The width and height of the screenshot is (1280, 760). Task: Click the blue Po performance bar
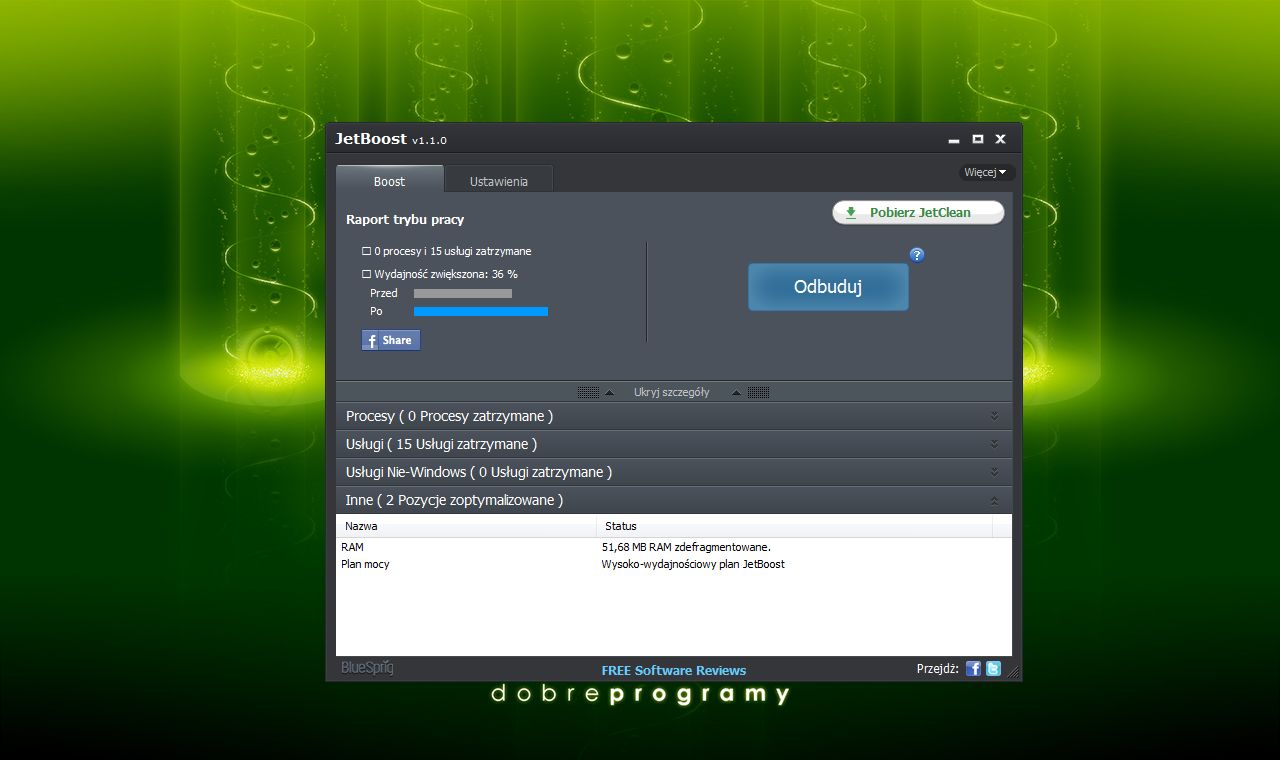pos(481,312)
